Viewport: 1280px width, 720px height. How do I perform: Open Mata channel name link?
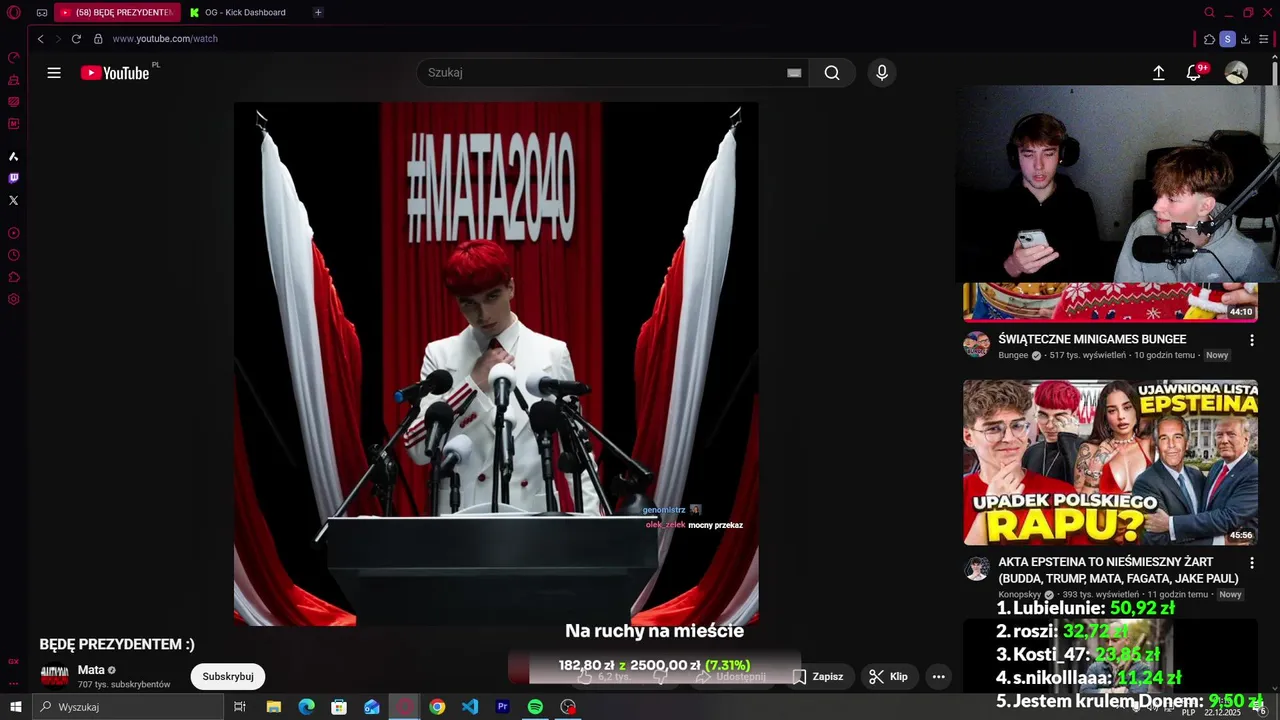coord(91,670)
